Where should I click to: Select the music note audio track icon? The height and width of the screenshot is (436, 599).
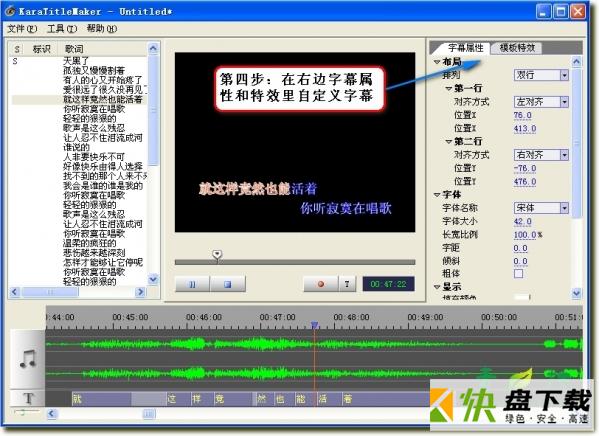28,359
